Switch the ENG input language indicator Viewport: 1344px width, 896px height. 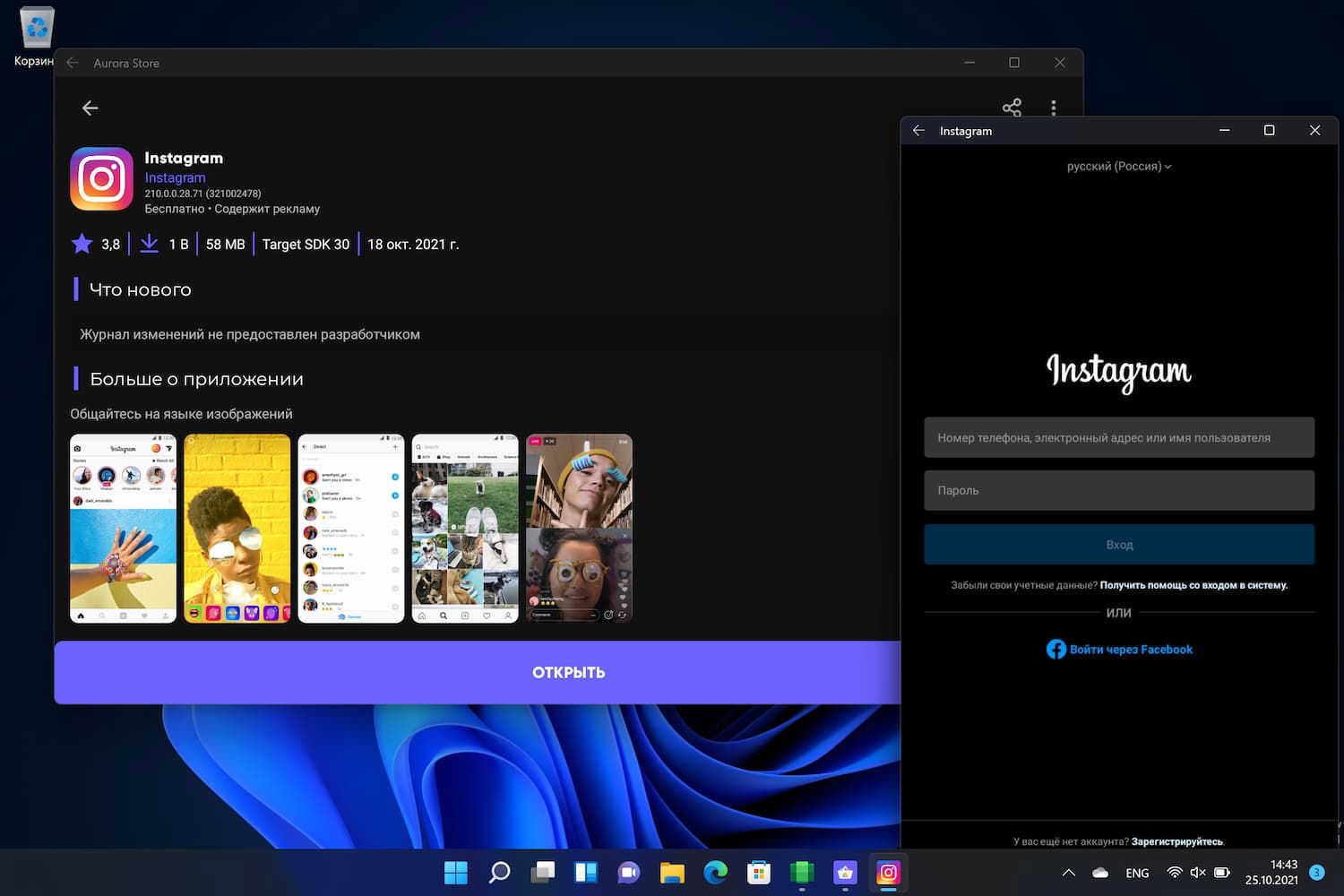tap(1137, 873)
